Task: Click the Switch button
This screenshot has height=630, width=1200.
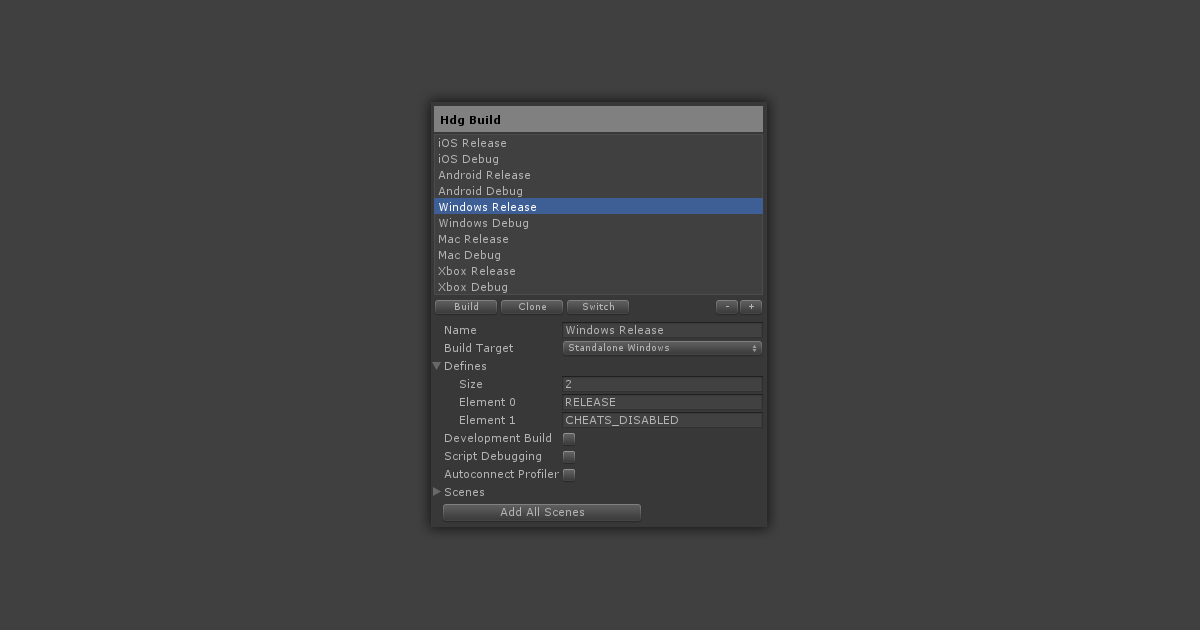Action: pos(597,307)
